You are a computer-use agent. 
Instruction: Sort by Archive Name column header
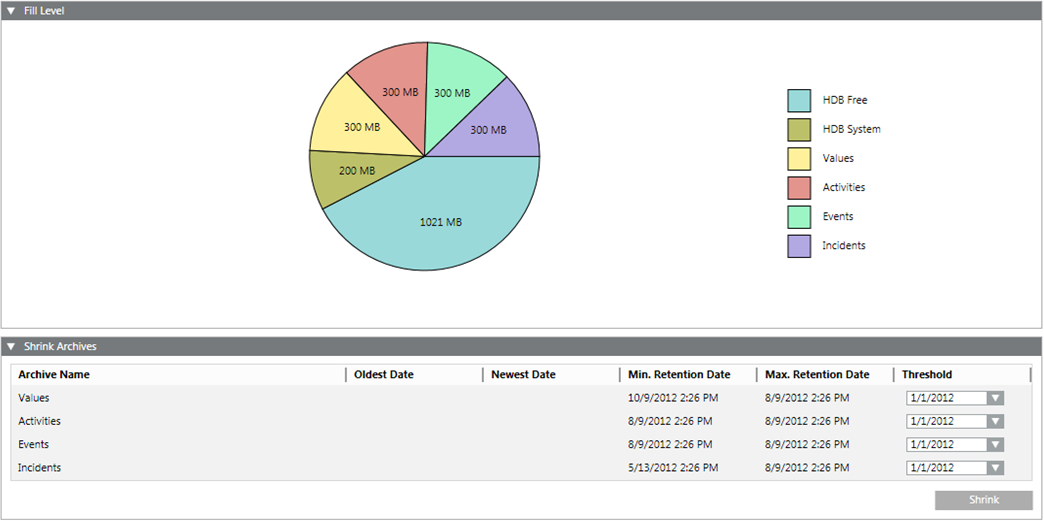point(54,375)
